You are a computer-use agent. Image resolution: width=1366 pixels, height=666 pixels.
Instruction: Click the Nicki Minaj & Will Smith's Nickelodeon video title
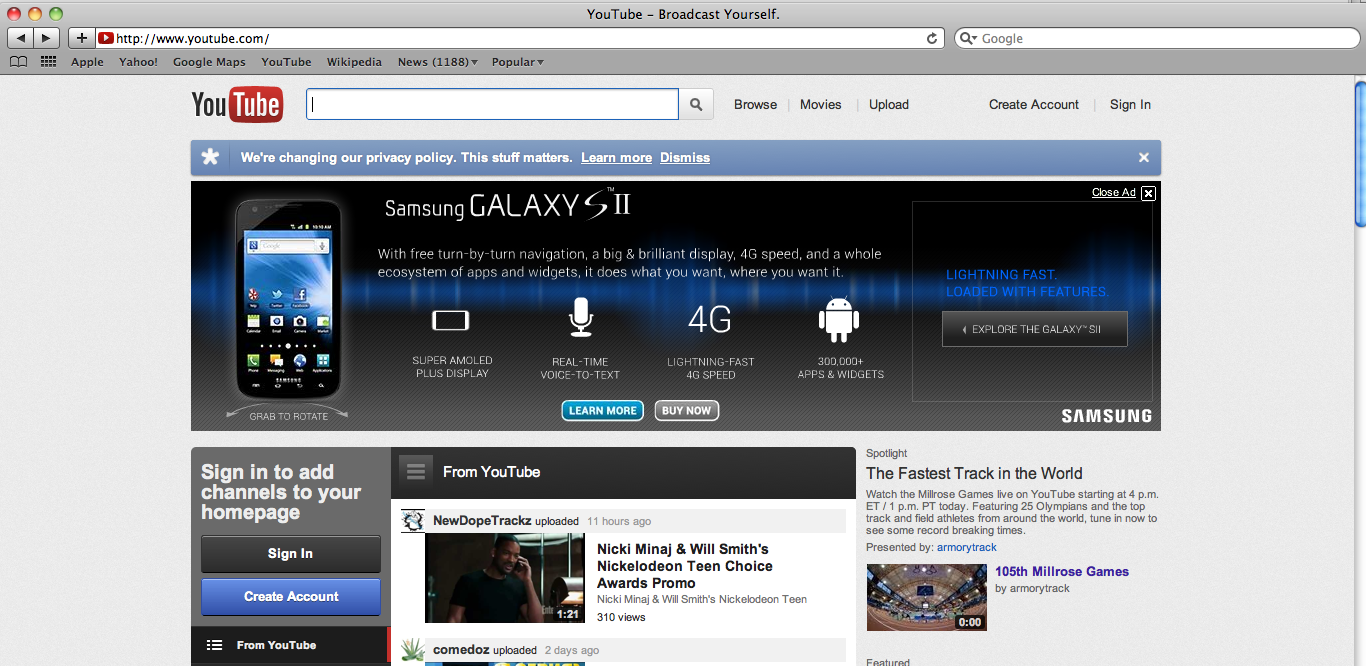(685, 566)
